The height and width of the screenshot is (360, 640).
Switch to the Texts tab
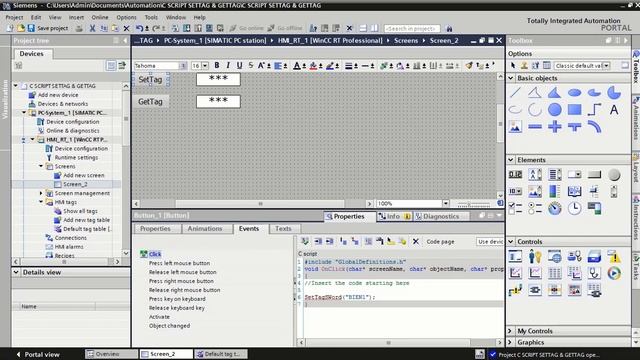tap(283, 229)
